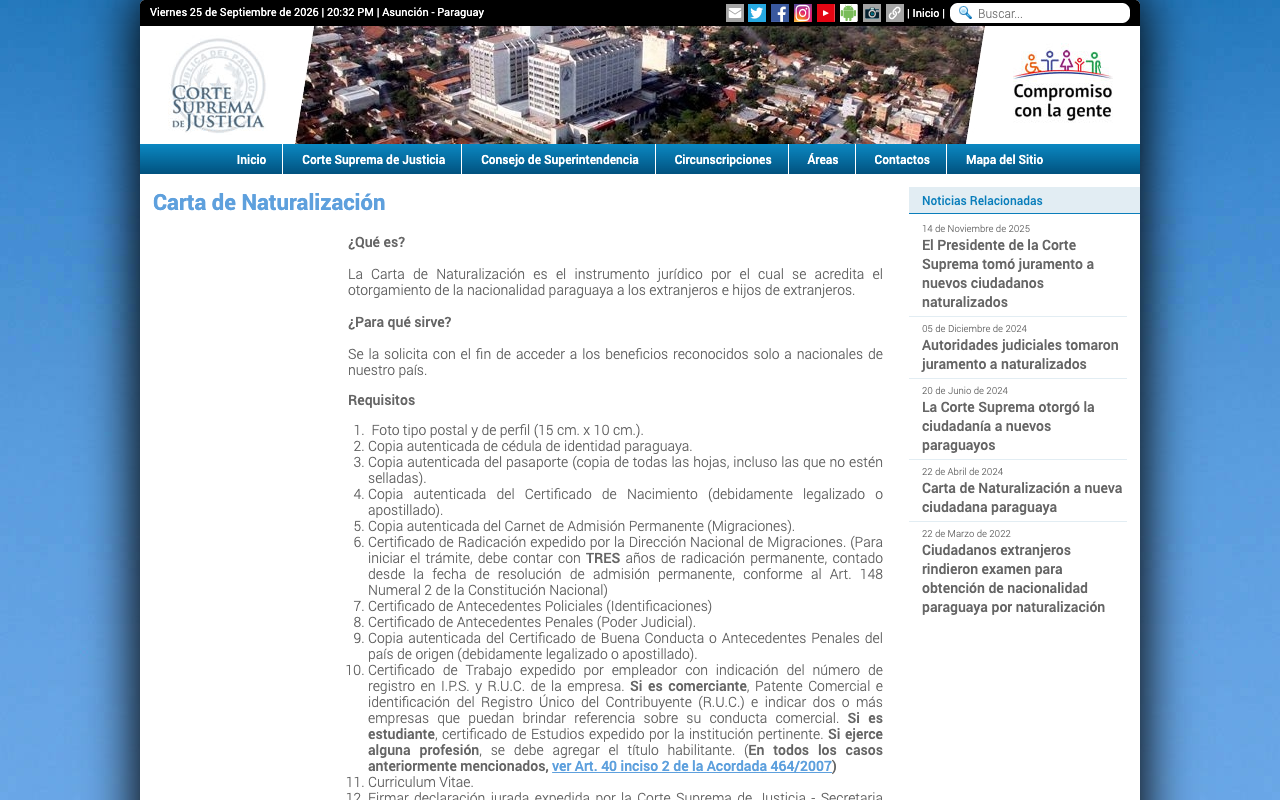Click the date '22 de Marzo de 2022'
The image size is (1280, 800).
(x=966, y=534)
